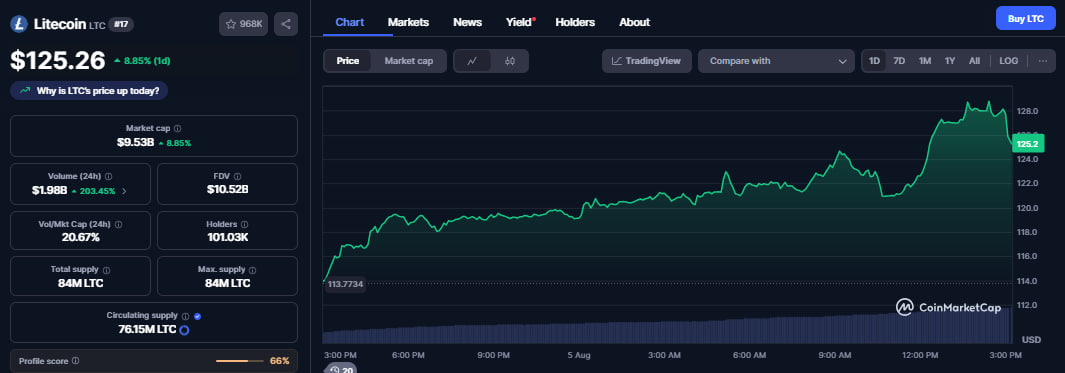Click the Holders info icon
Screen dimensions: 1065x373
pyautogui.click(x=245, y=224)
